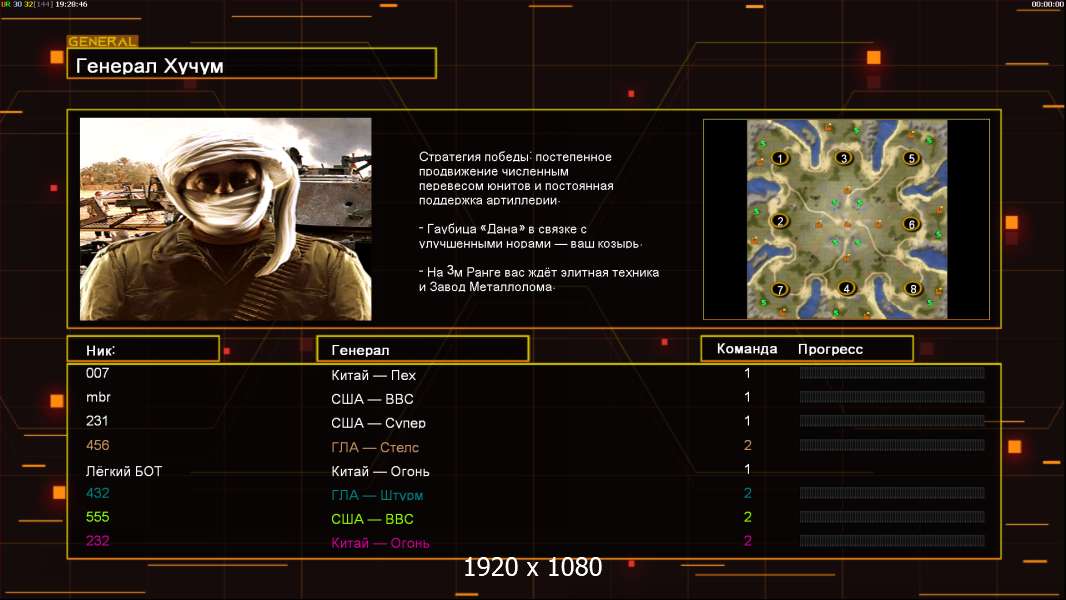This screenshot has height=600, width=1066.
Task: Select the "Лёгкий БОТ" player entry
Action: 124,471
